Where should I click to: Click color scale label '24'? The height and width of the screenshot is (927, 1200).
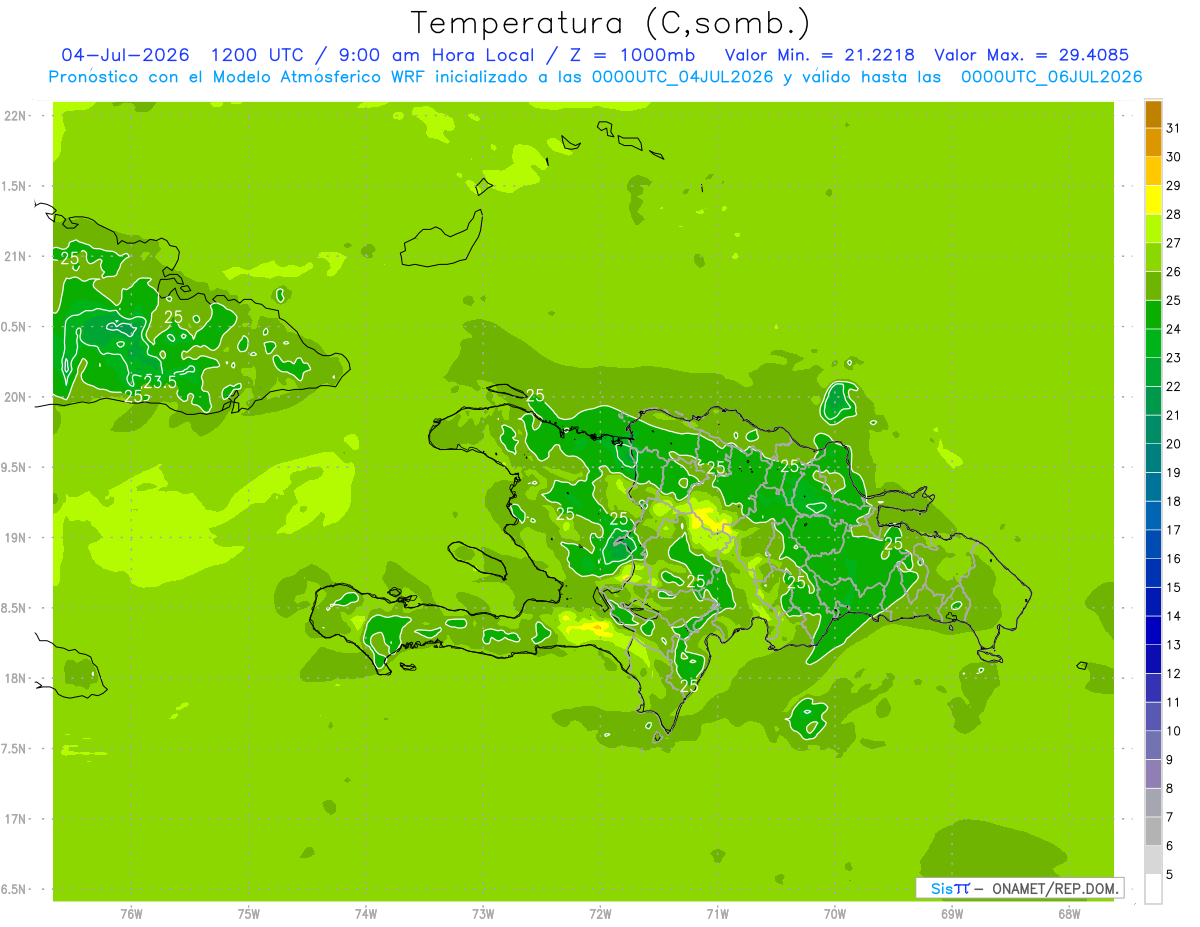coord(1173,329)
